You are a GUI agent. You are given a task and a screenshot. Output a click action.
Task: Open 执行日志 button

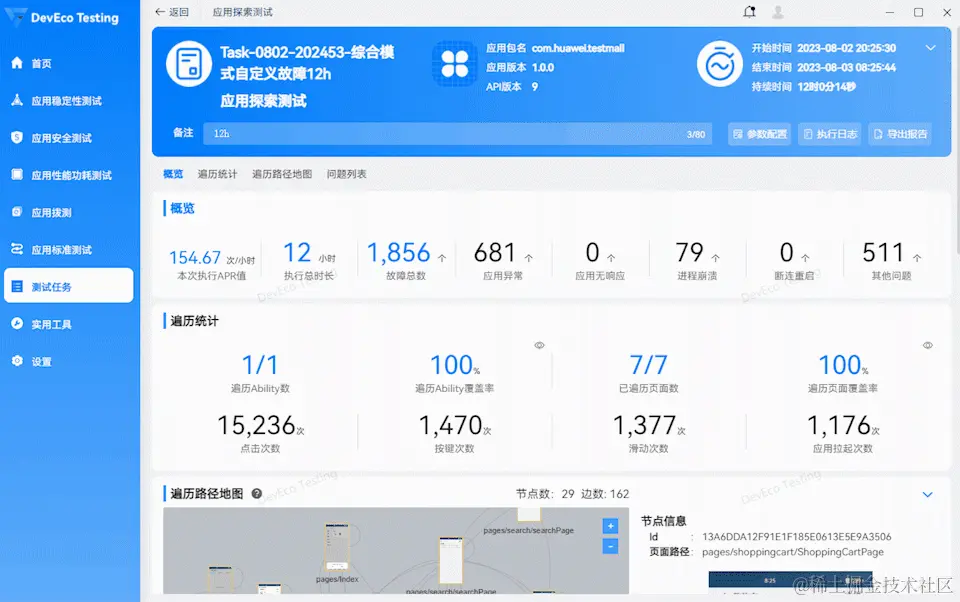coord(830,134)
